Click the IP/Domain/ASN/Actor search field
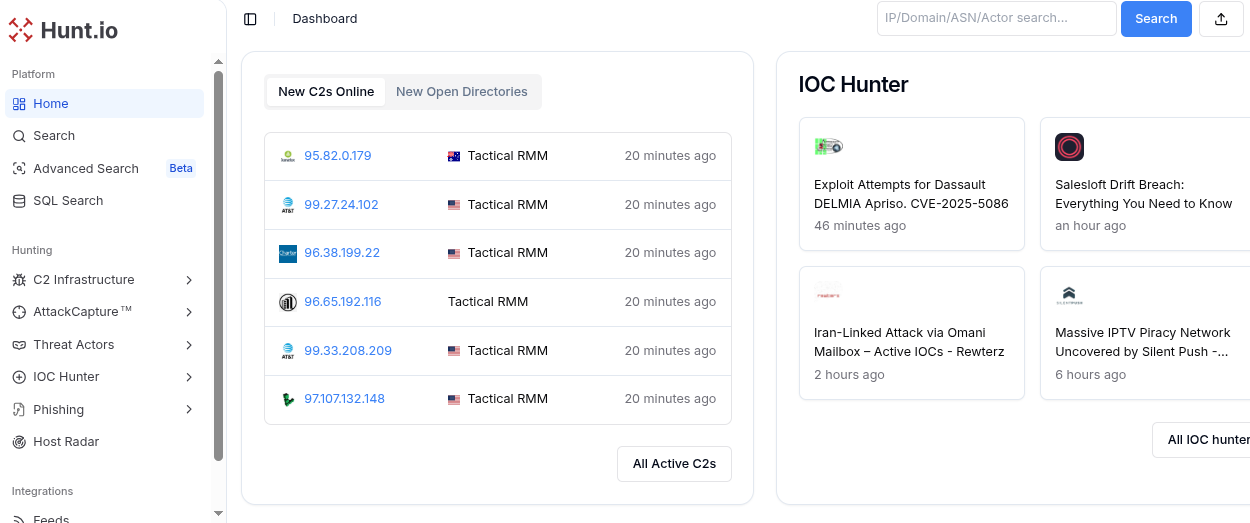Image resolution: width=1250 pixels, height=523 pixels. pyautogui.click(x=997, y=19)
